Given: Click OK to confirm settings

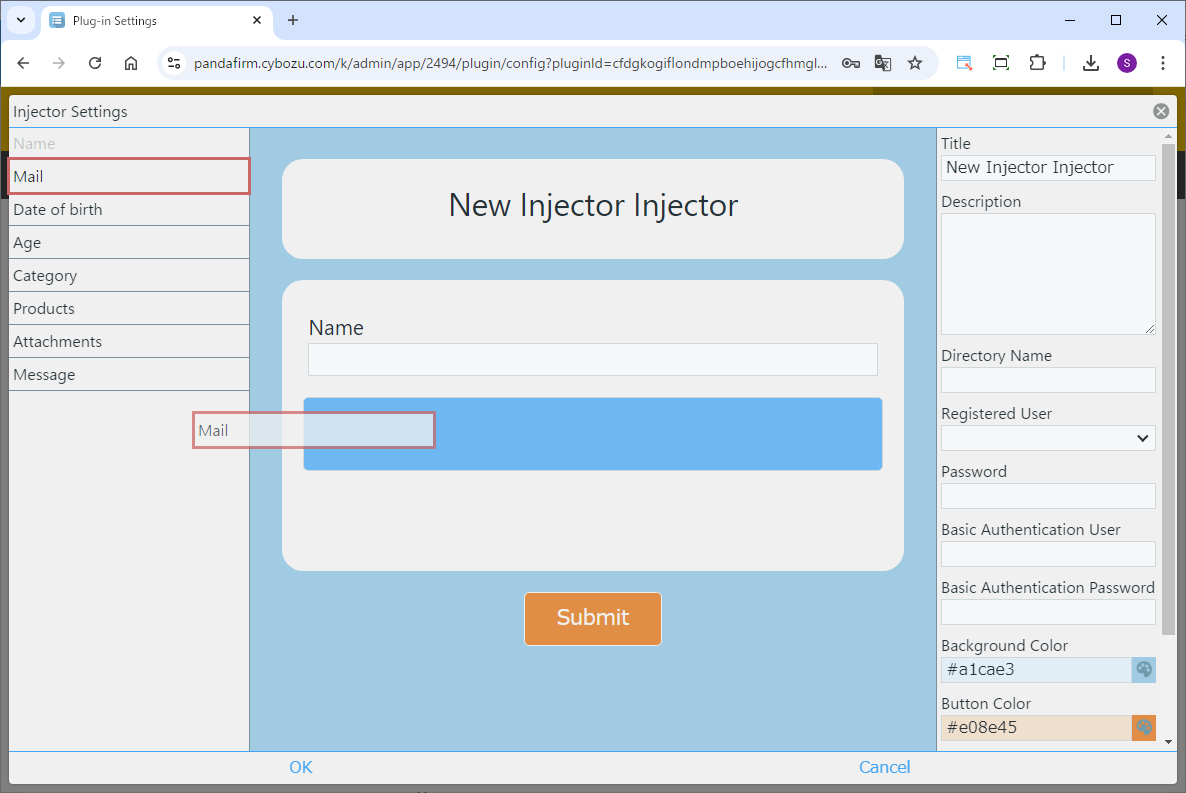Looking at the screenshot, I should coord(300,767).
